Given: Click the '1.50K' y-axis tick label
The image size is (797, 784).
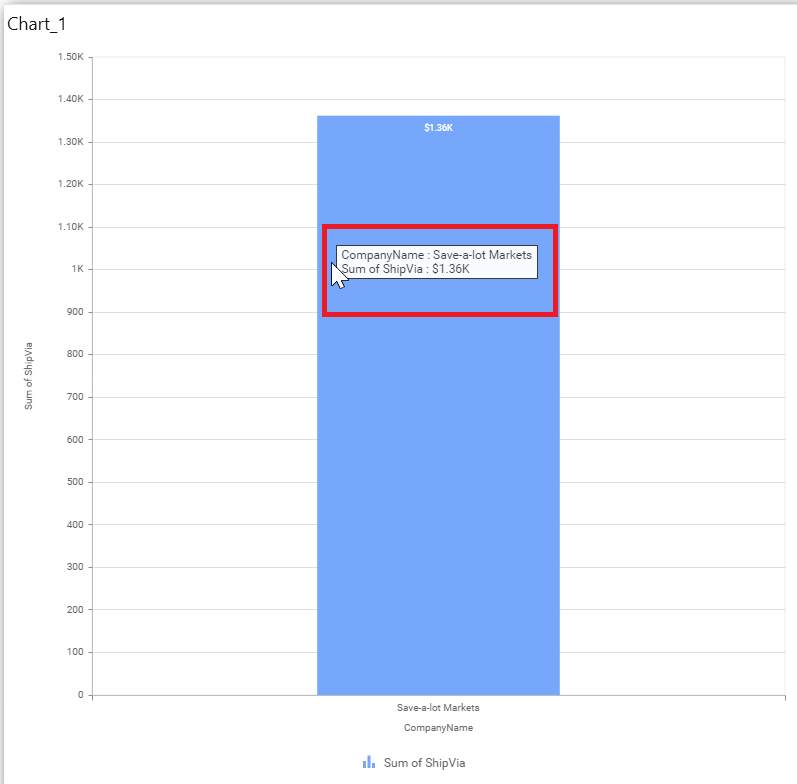Looking at the screenshot, I should pyautogui.click(x=71, y=56).
